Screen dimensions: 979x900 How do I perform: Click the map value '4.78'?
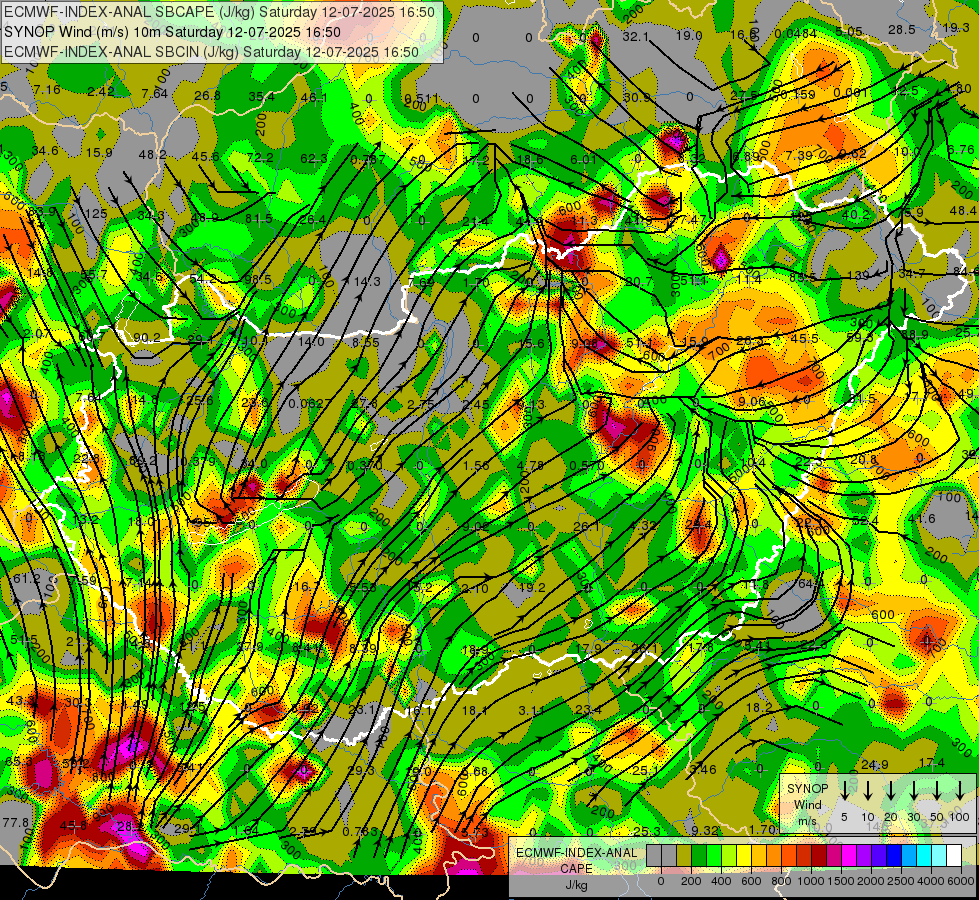[531, 465]
